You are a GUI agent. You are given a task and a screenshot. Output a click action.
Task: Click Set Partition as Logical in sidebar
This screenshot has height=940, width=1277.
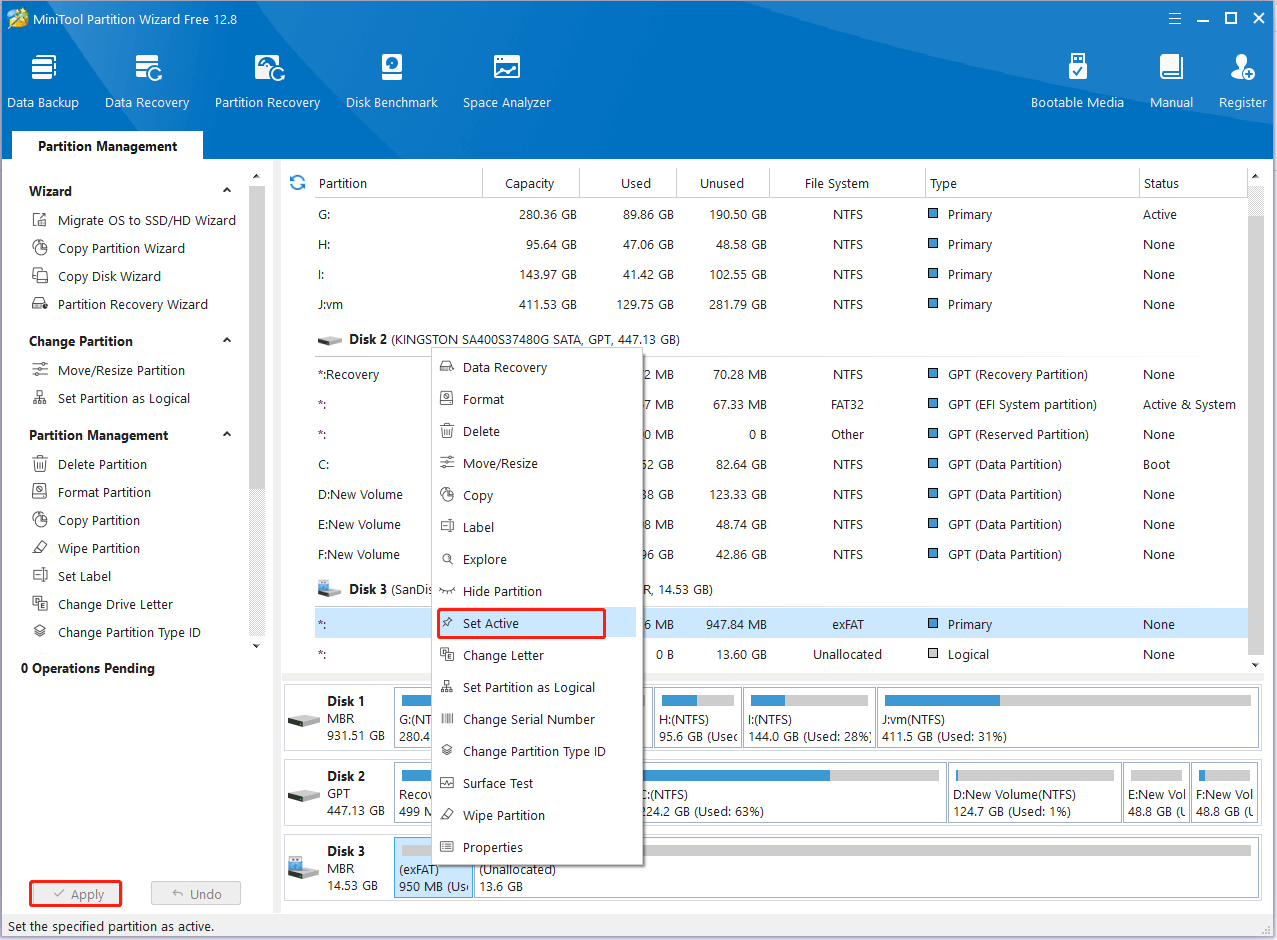pos(112,398)
